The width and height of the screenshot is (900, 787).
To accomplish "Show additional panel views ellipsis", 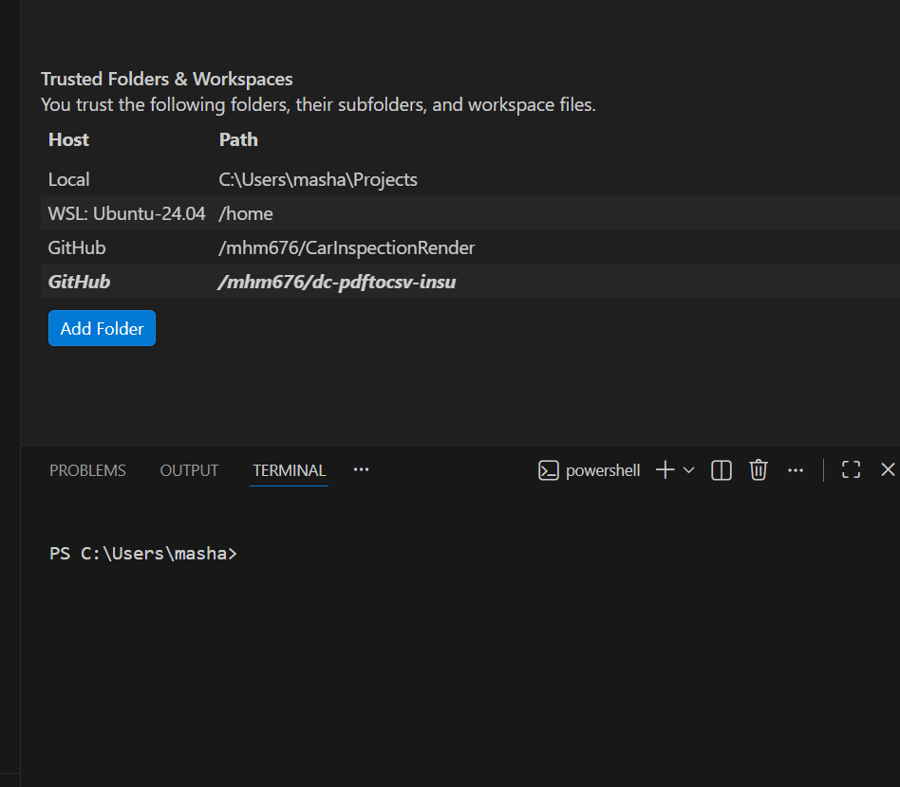I will click(361, 470).
